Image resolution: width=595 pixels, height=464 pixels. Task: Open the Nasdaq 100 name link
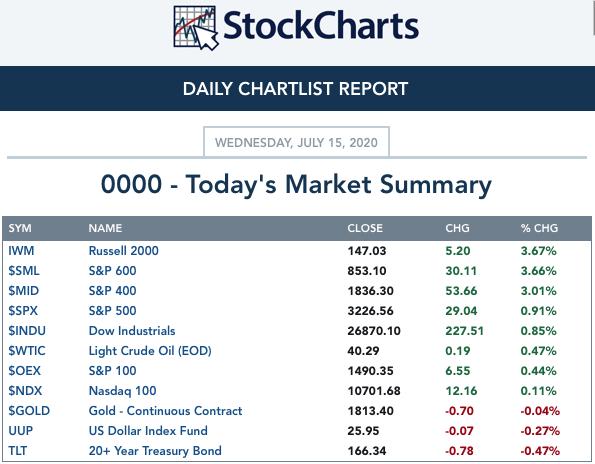pos(123,391)
